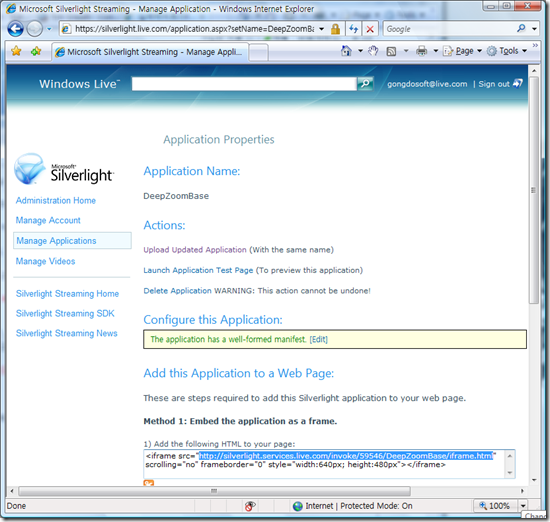This screenshot has width=550, height=522.
Task: Expand the zoom level 100% dropdown arrow
Action: coord(523,506)
